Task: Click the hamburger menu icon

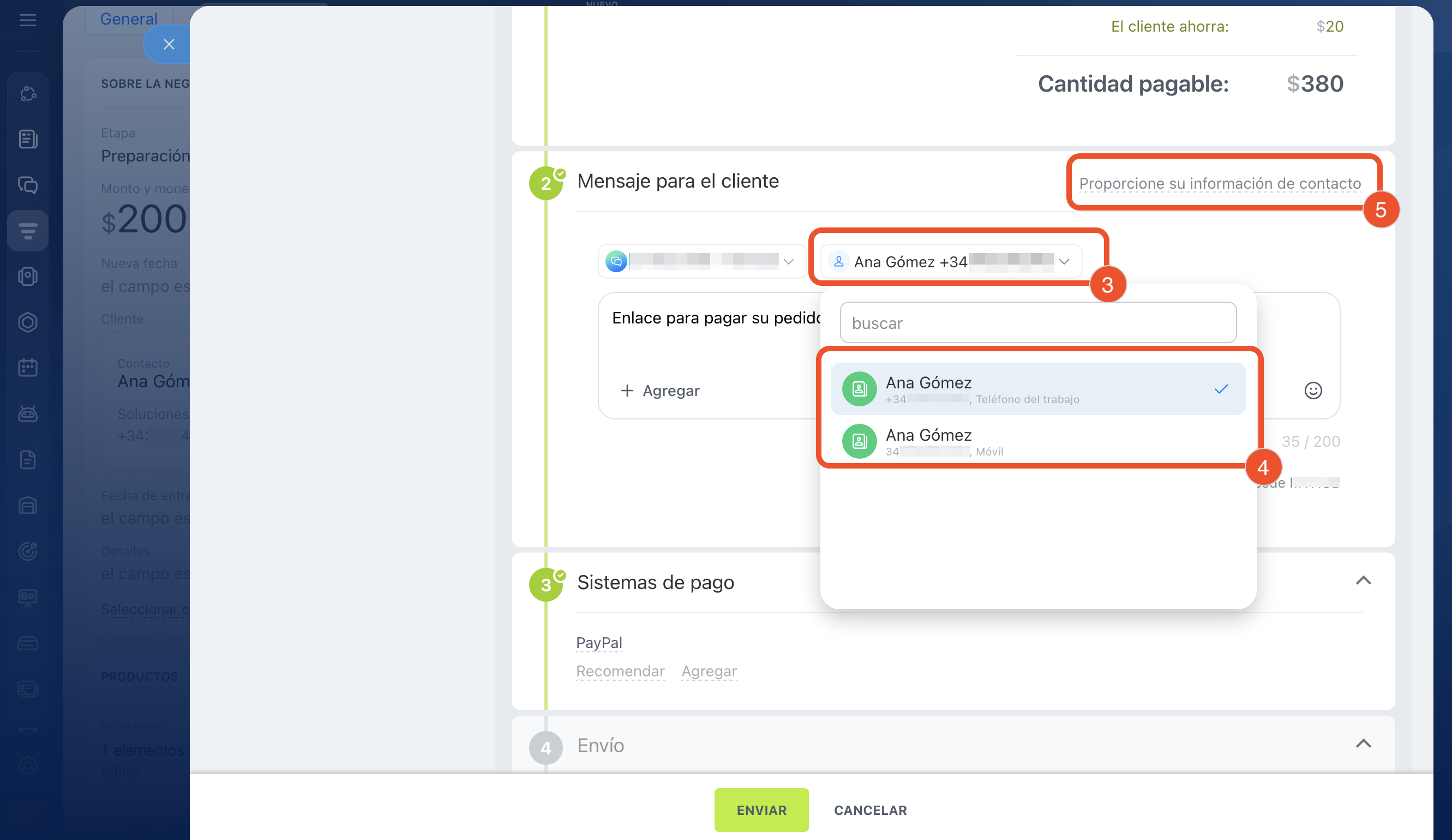Action: 28,21
